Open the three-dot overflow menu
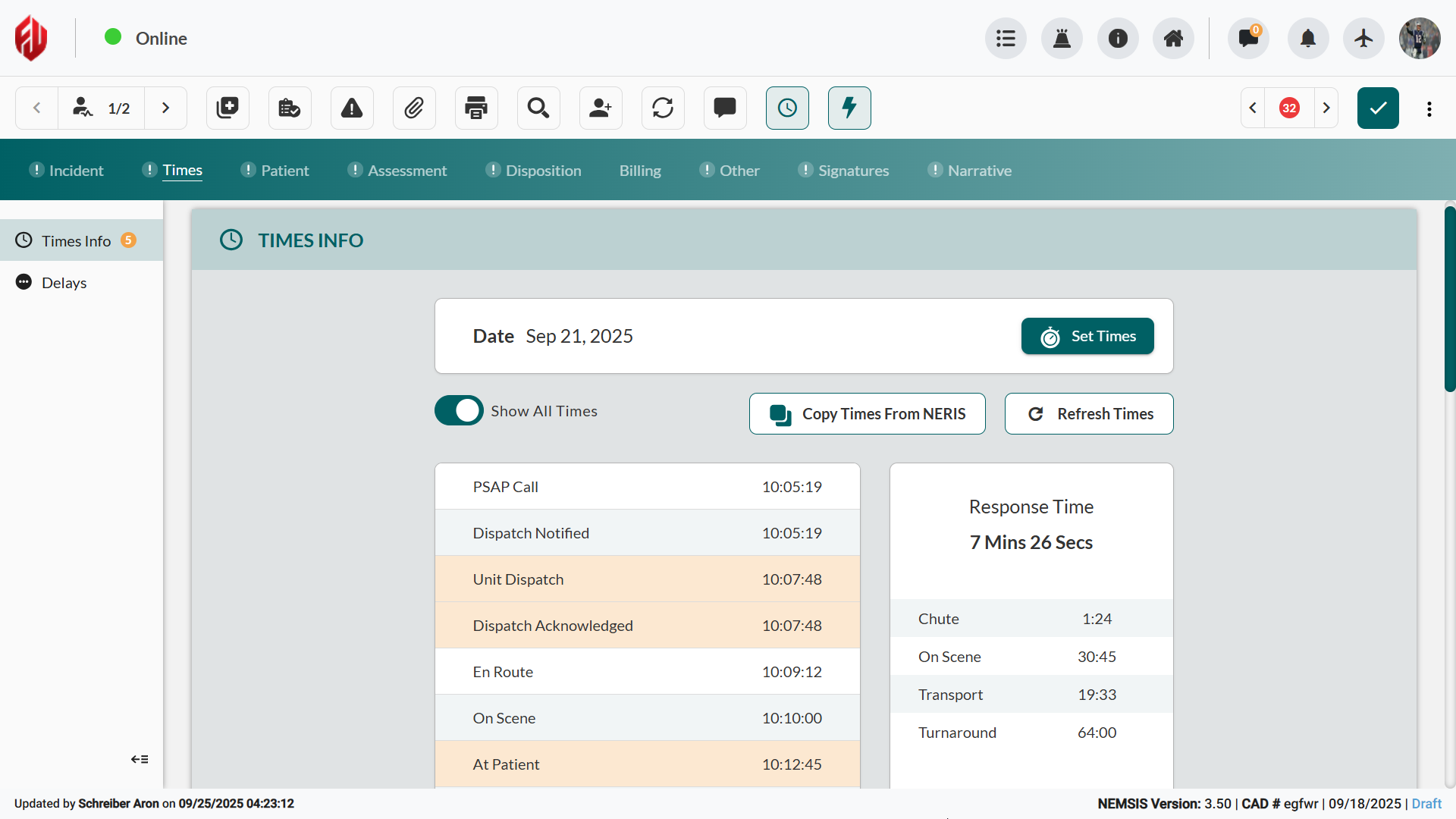The image size is (1456, 819). click(x=1429, y=108)
